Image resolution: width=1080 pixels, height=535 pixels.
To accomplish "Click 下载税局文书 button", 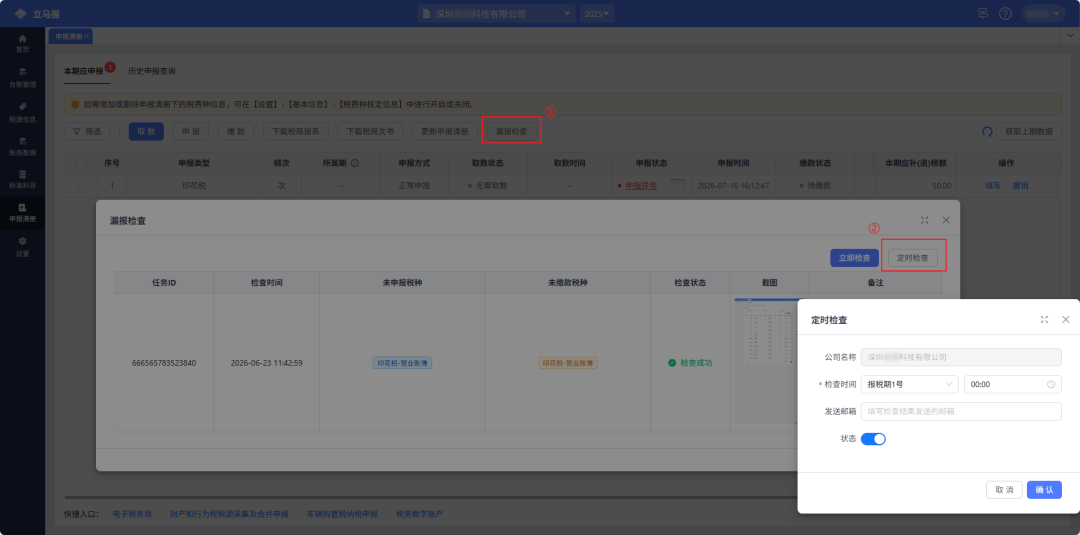I will (371, 132).
